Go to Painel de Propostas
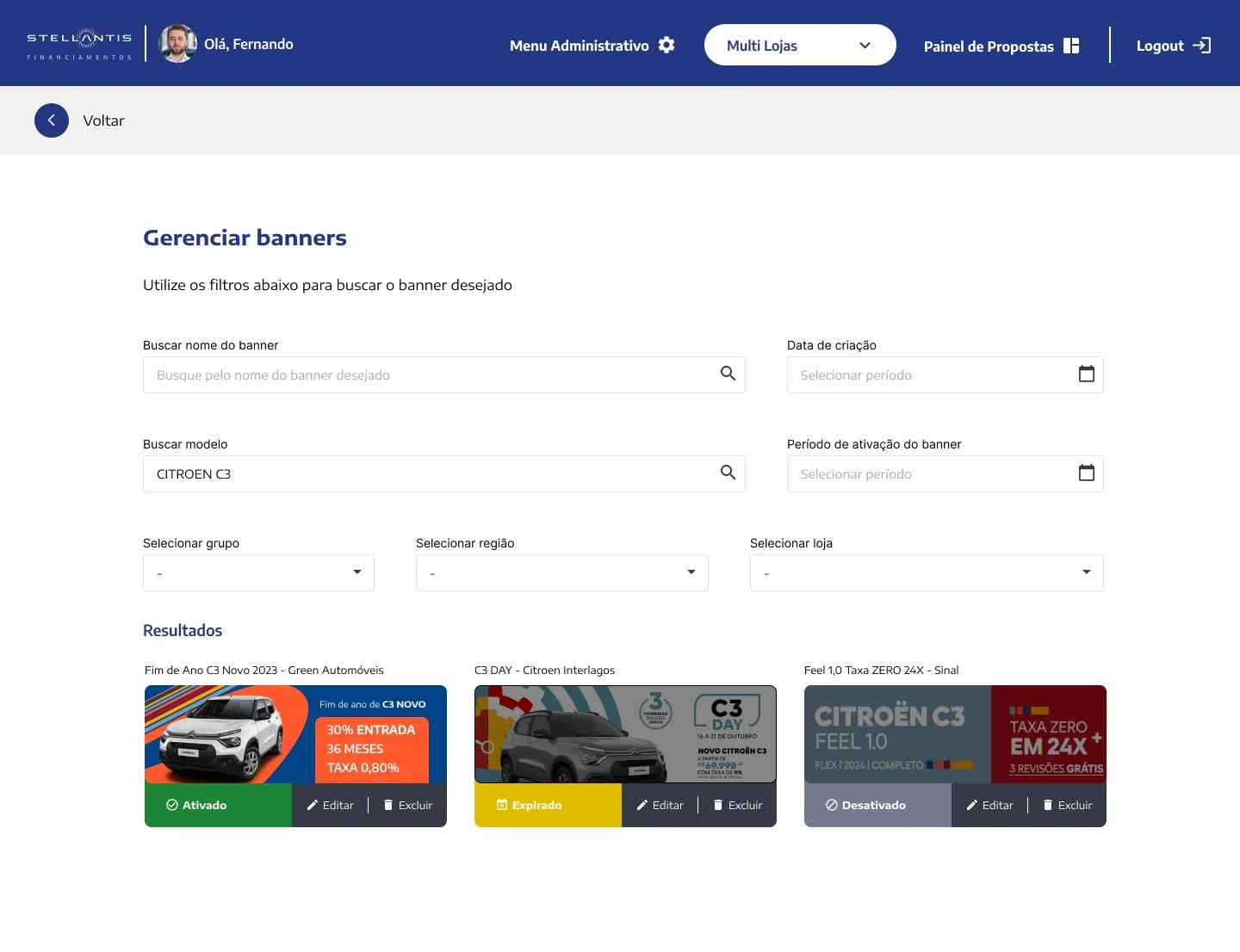This screenshot has height=952, width=1240. 1001,46
